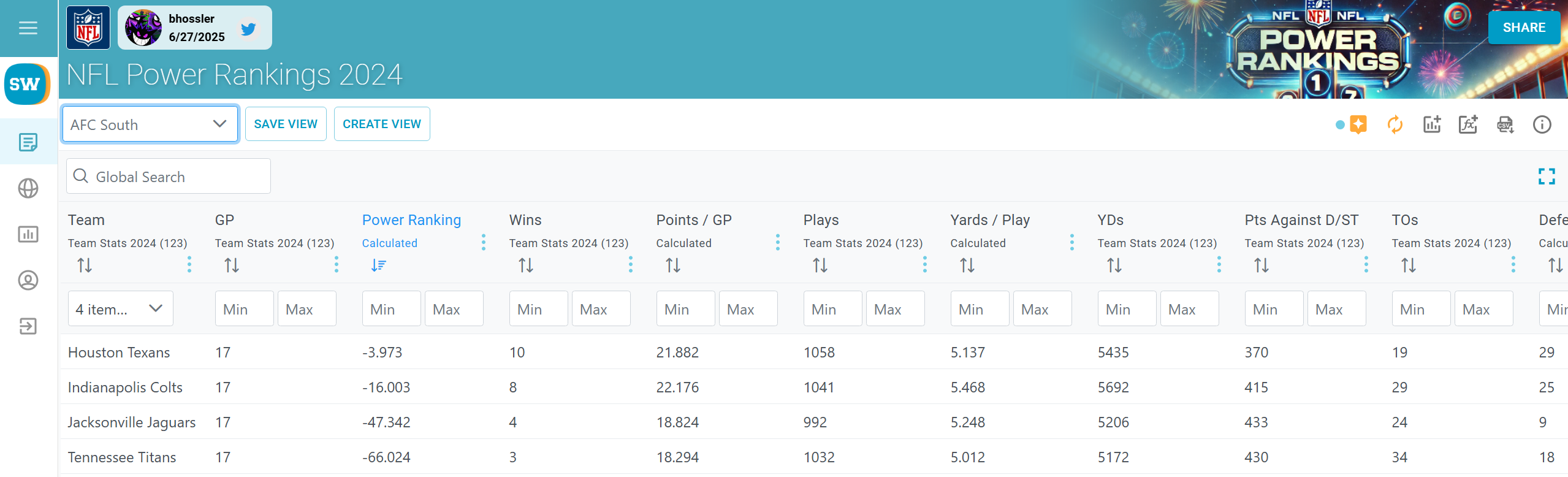Open the globe sidebar icon
The height and width of the screenshot is (477, 1568).
point(28,188)
